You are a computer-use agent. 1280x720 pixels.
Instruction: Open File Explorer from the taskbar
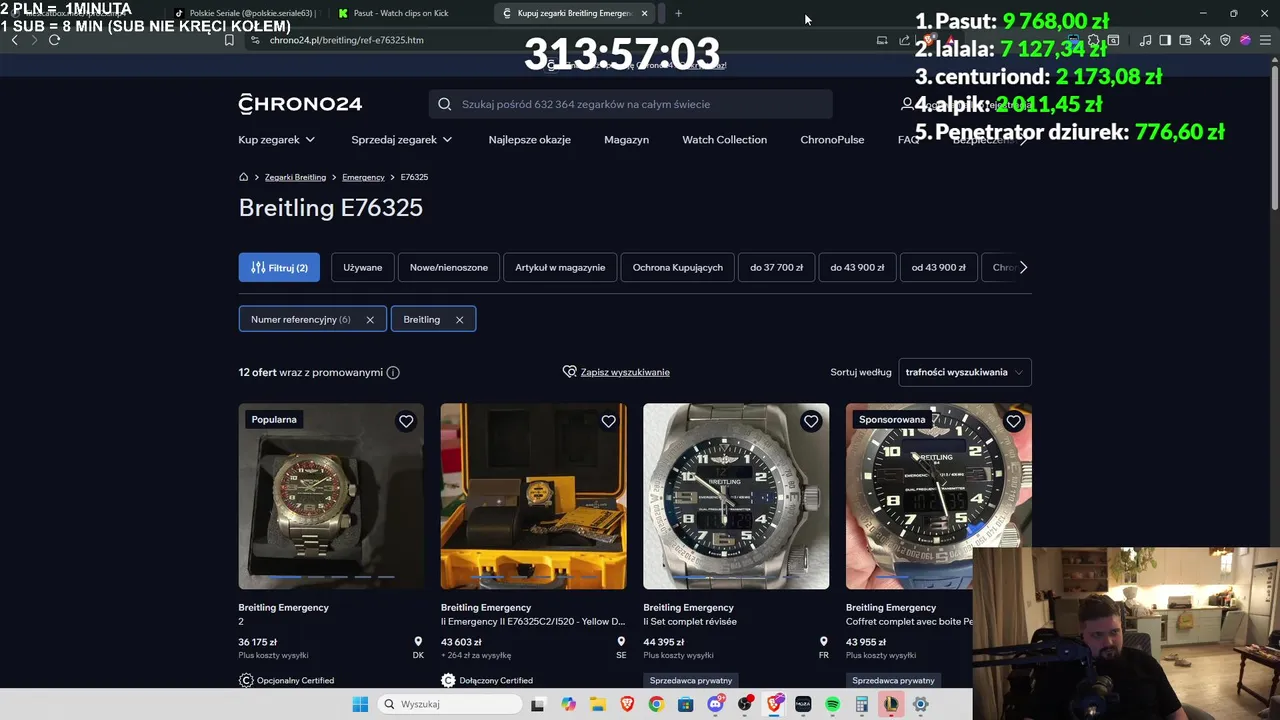coord(597,704)
